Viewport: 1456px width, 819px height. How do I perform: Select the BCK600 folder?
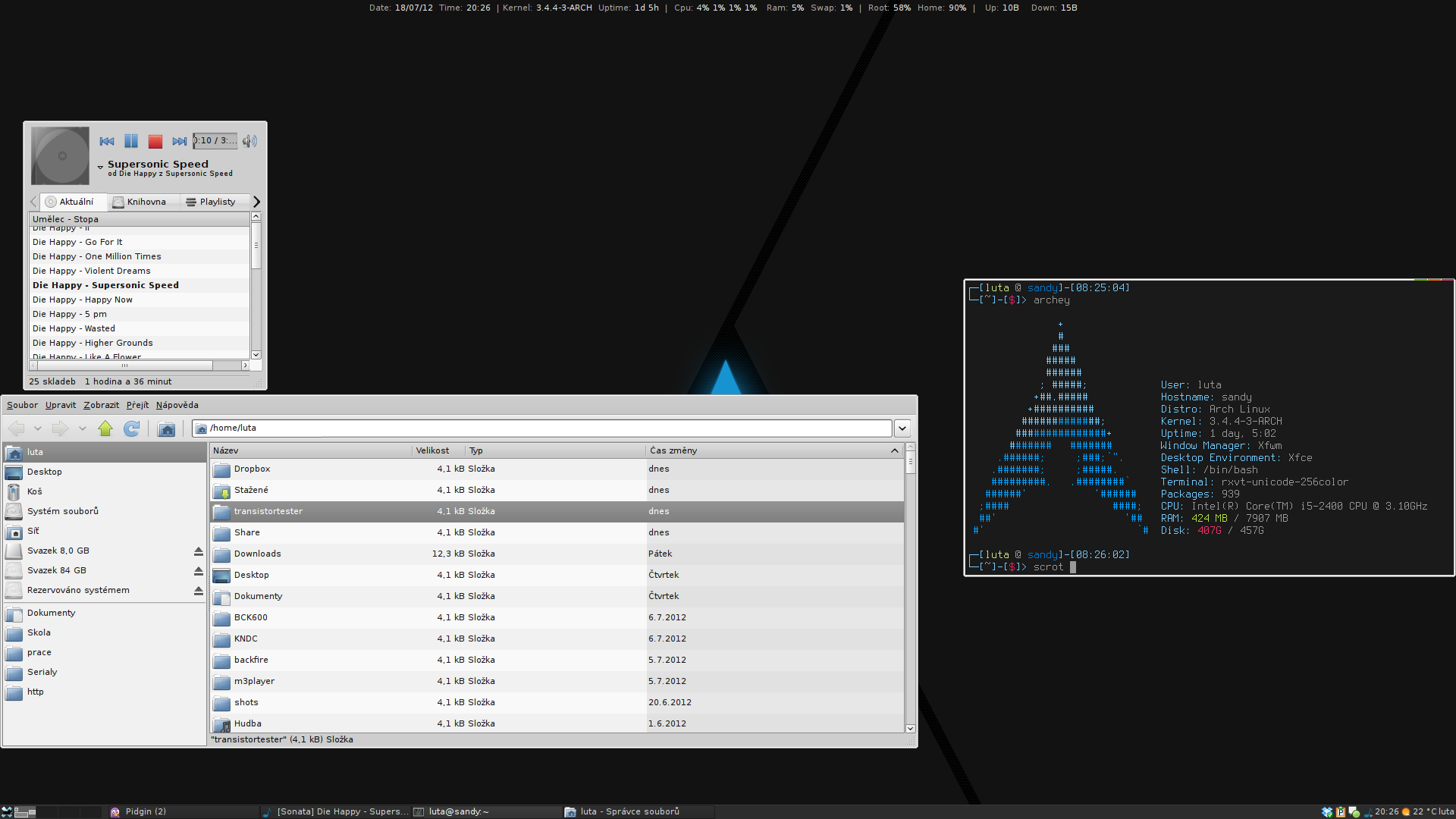click(557, 617)
